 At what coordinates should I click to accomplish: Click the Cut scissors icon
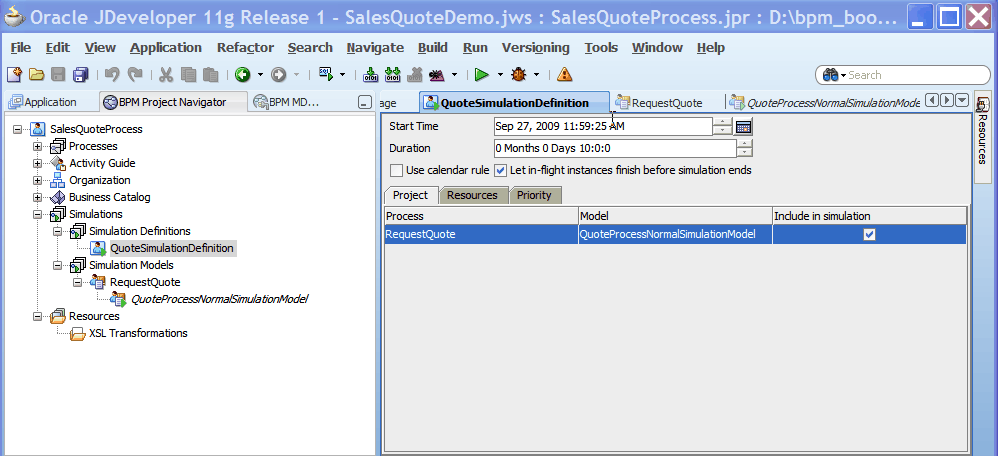[x=166, y=75]
